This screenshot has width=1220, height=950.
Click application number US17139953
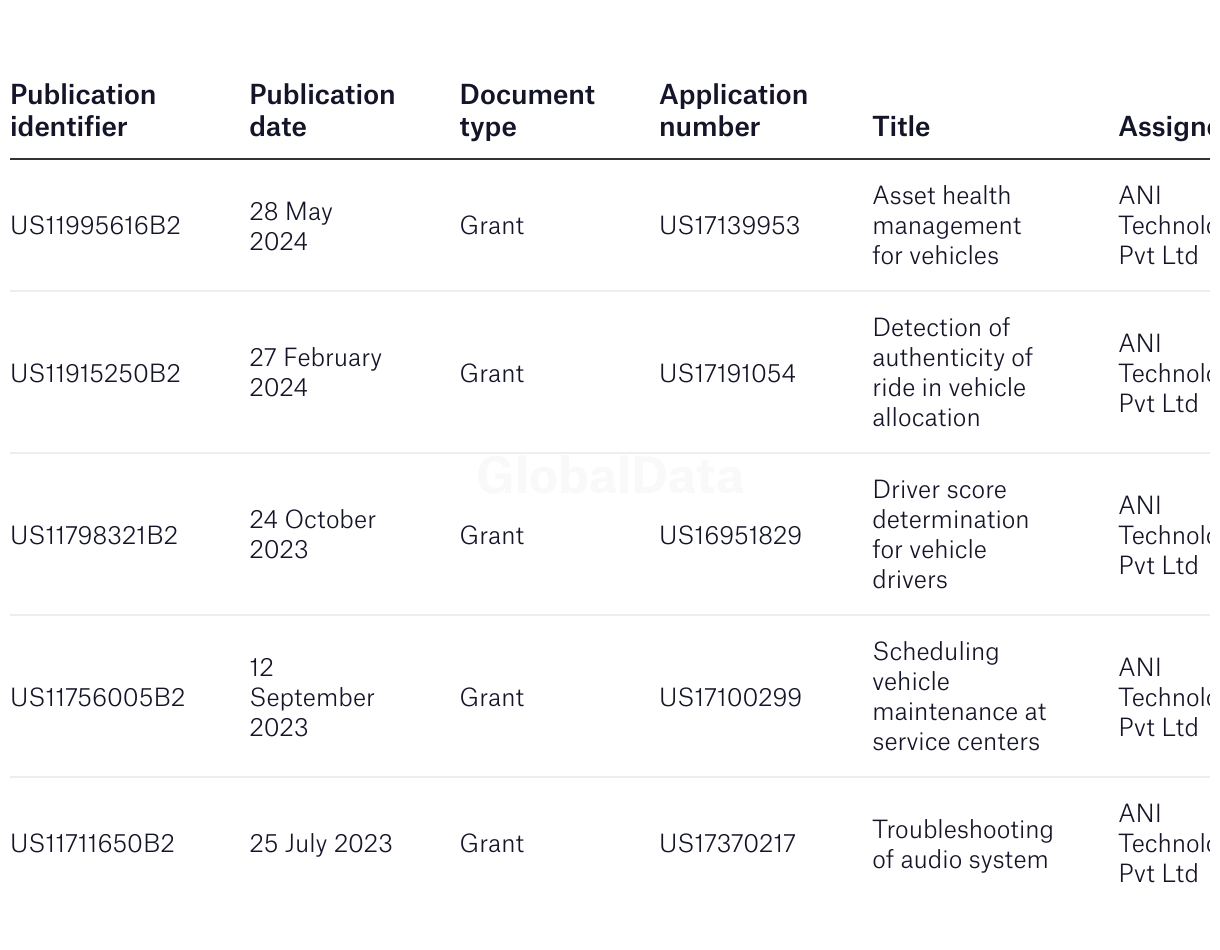click(x=729, y=226)
